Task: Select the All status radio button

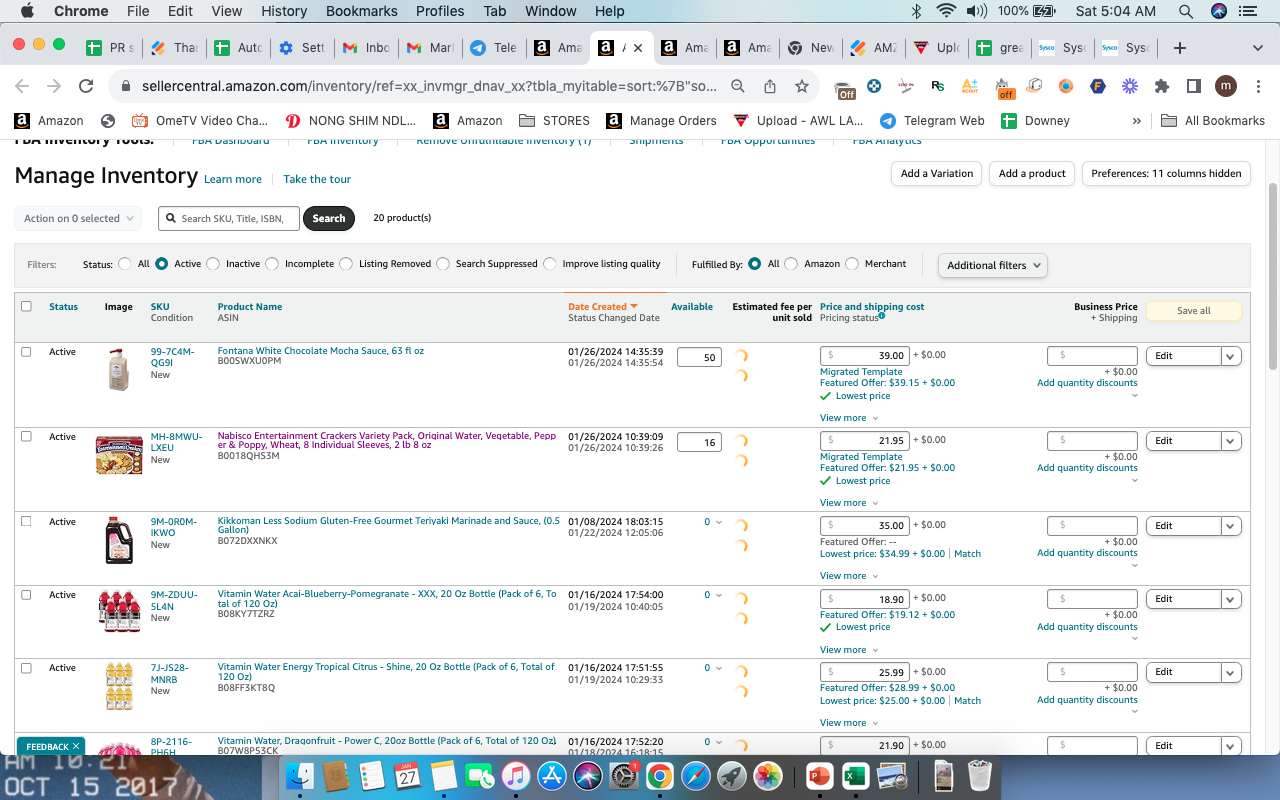Action: [x=125, y=264]
